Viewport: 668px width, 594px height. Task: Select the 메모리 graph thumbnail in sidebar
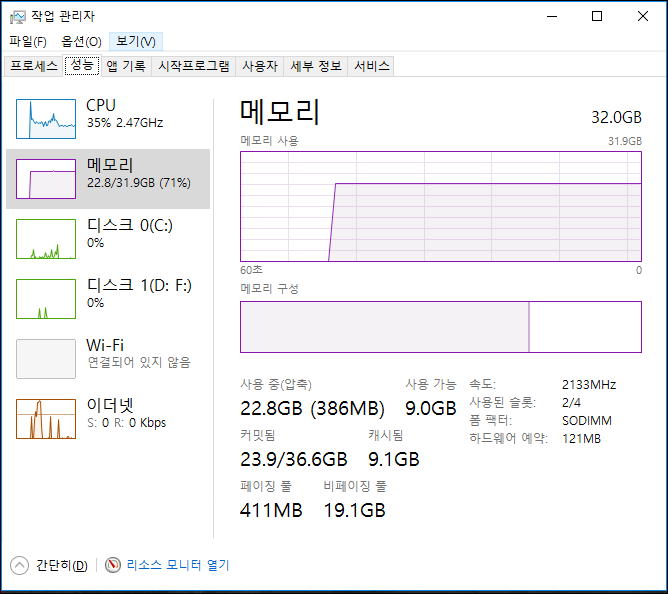point(46,179)
